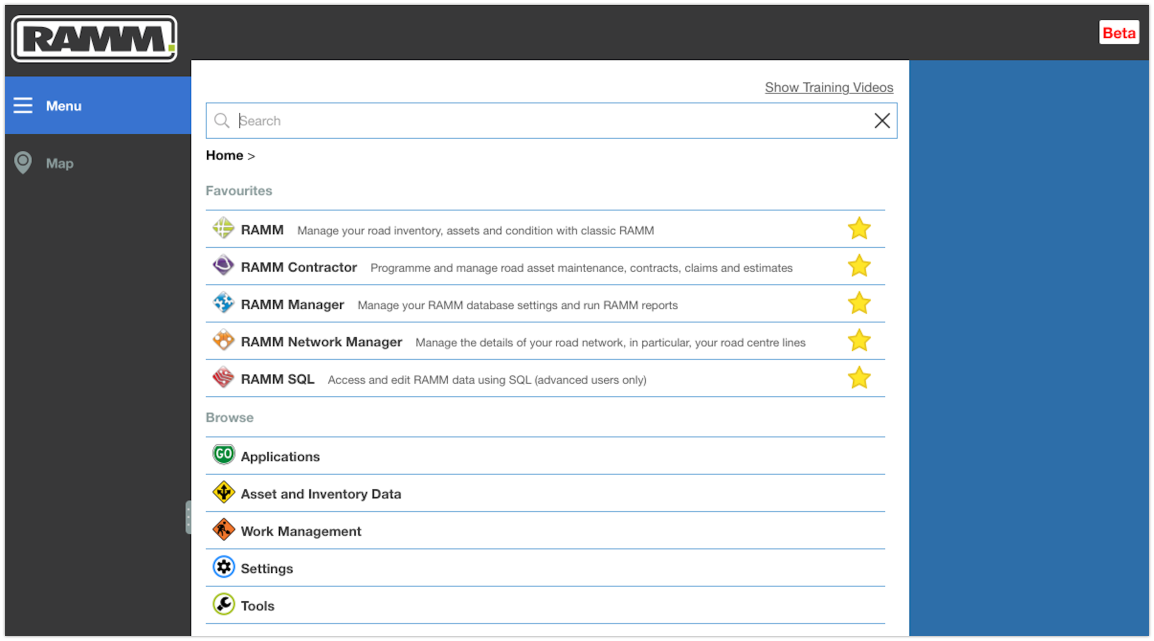
Task: Focus the Search input field
Action: [551, 121]
